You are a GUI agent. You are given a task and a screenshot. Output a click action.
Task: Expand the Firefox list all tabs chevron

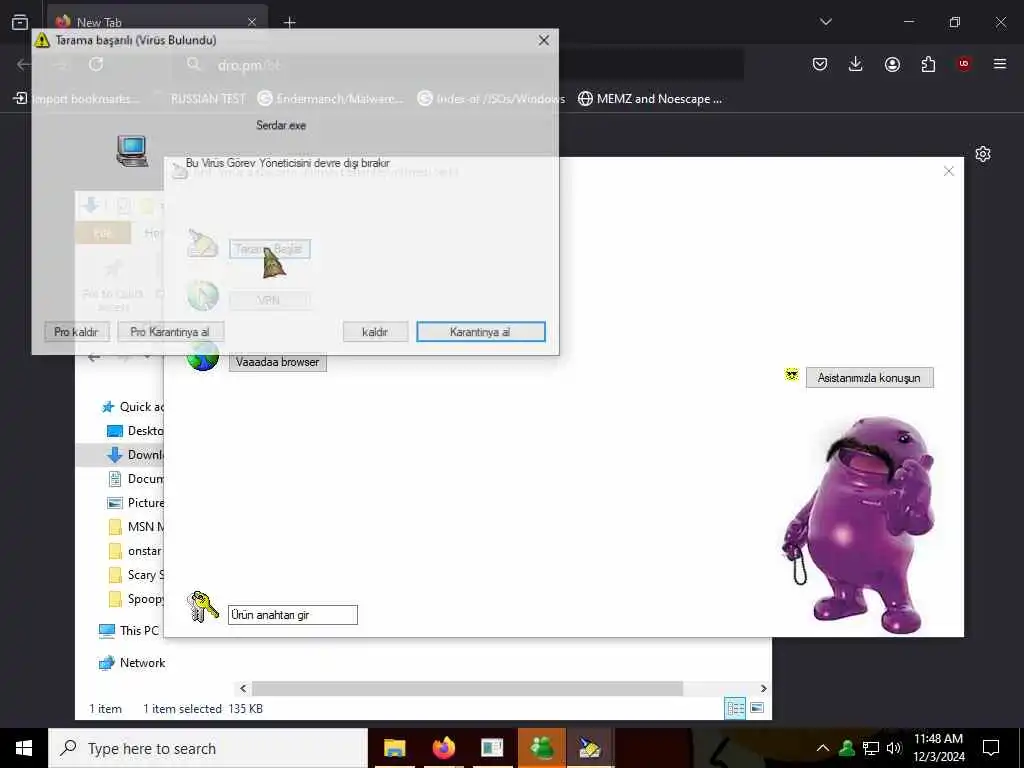[826, 22]
